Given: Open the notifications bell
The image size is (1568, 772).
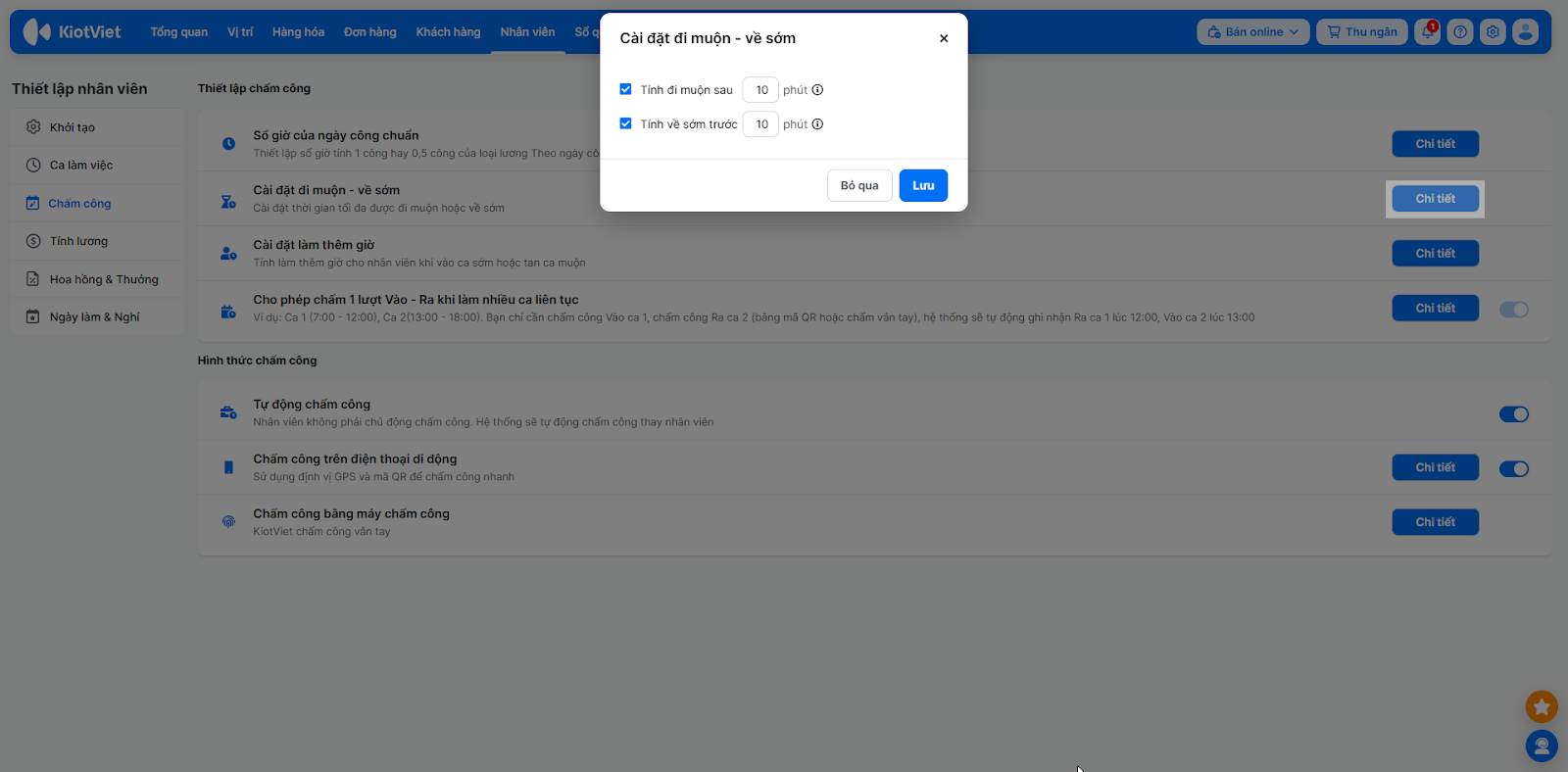Looking at the screenshot, I should point(1428,32).
